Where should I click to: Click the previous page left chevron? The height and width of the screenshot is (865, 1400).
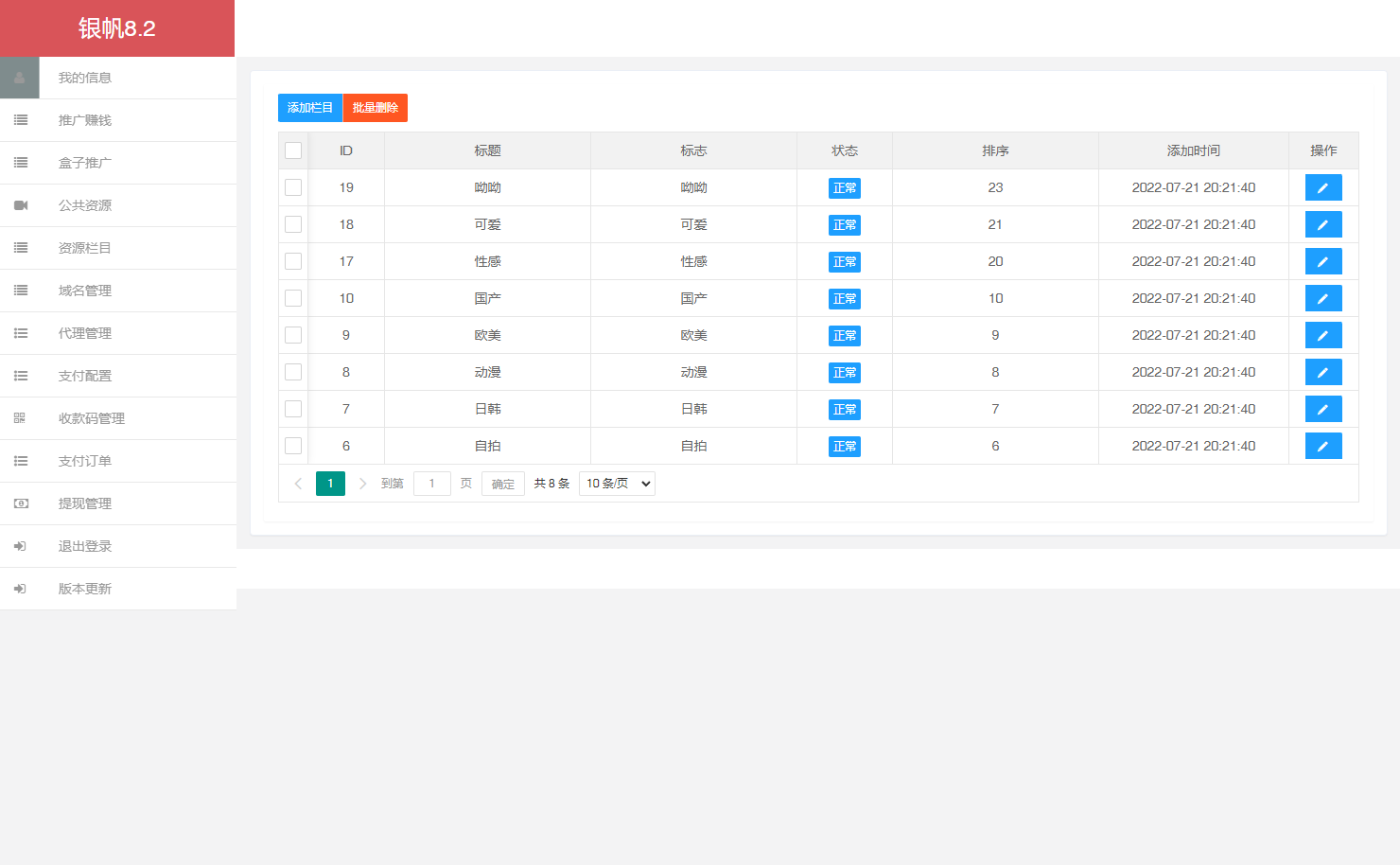(298, 484)
